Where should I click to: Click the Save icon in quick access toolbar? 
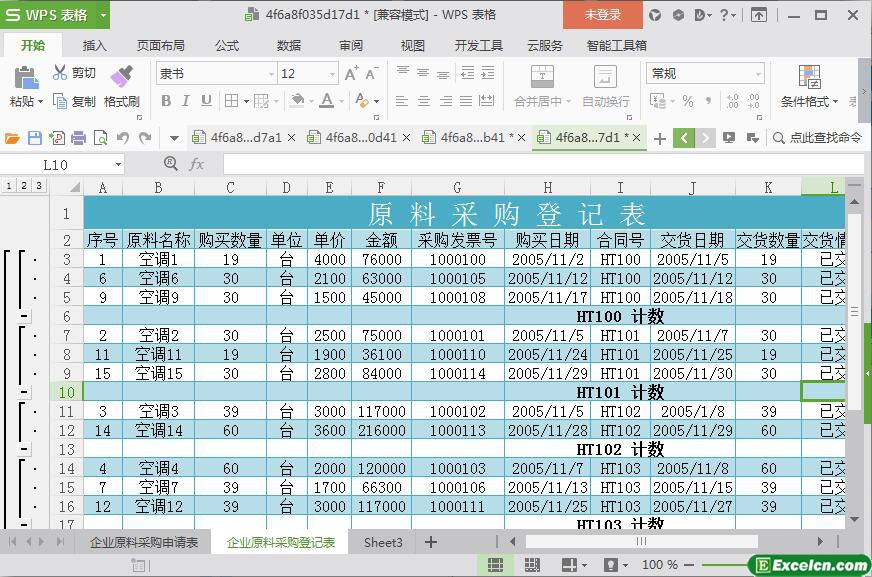coord(35,138)
